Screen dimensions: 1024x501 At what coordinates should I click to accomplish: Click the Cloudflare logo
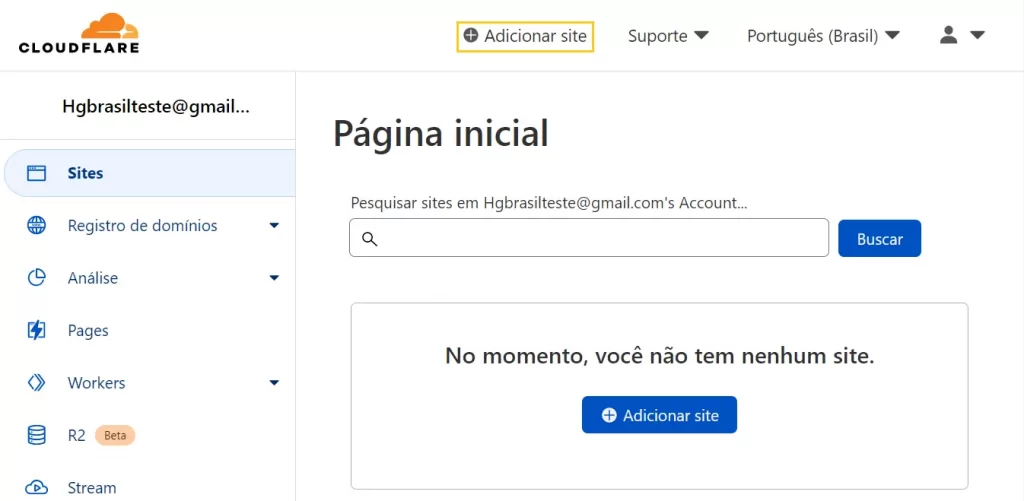[79, 34]
